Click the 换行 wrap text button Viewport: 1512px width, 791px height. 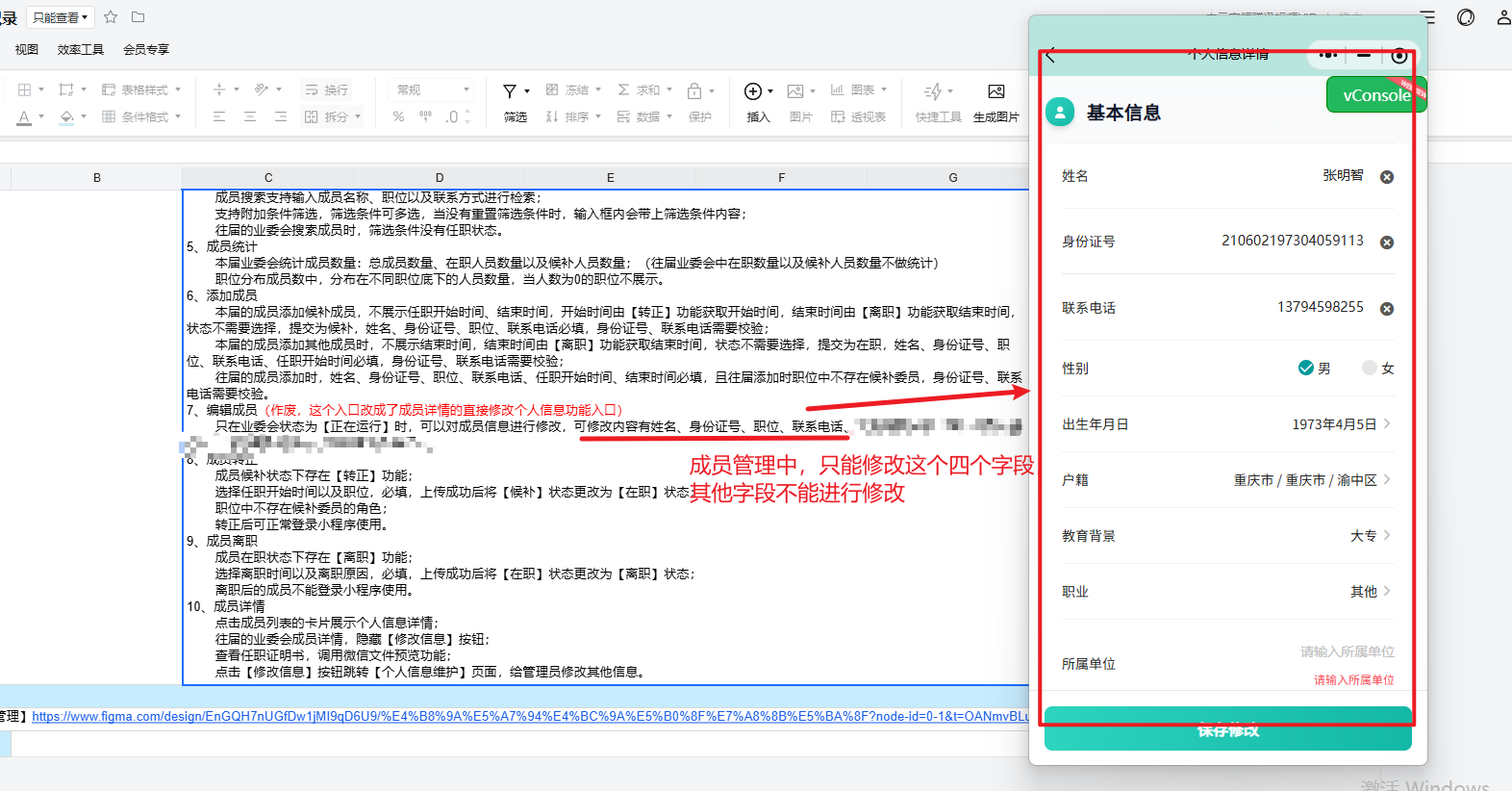click(x=326, y=89)
